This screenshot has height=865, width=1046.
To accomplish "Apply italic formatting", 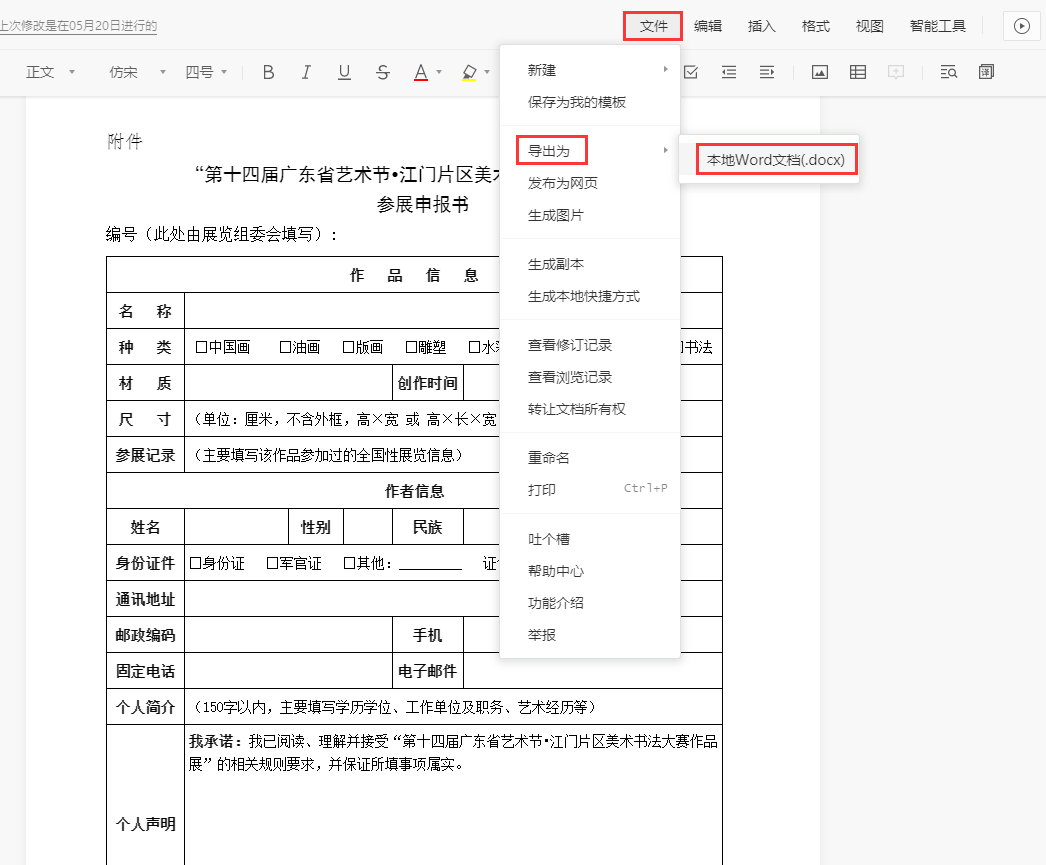I will [306, 72].
